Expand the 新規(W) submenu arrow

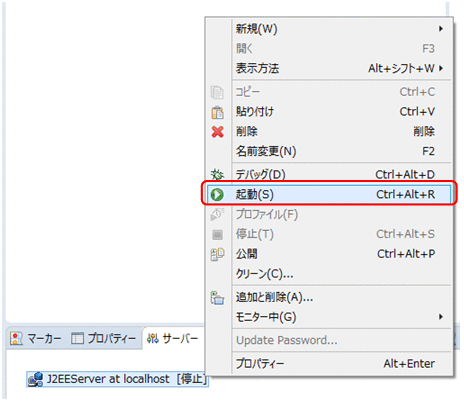click(x=441, y=29)
